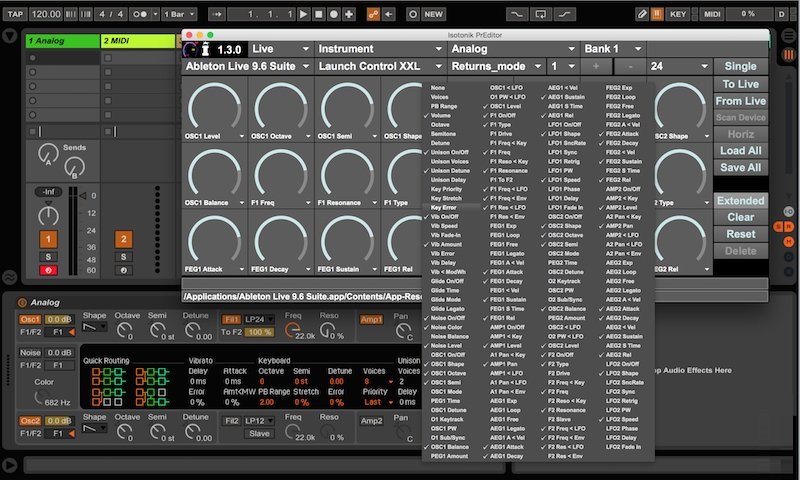Open the Returns_mode dropdown
This screenshot has width=800, height=480.
[496, 66]
